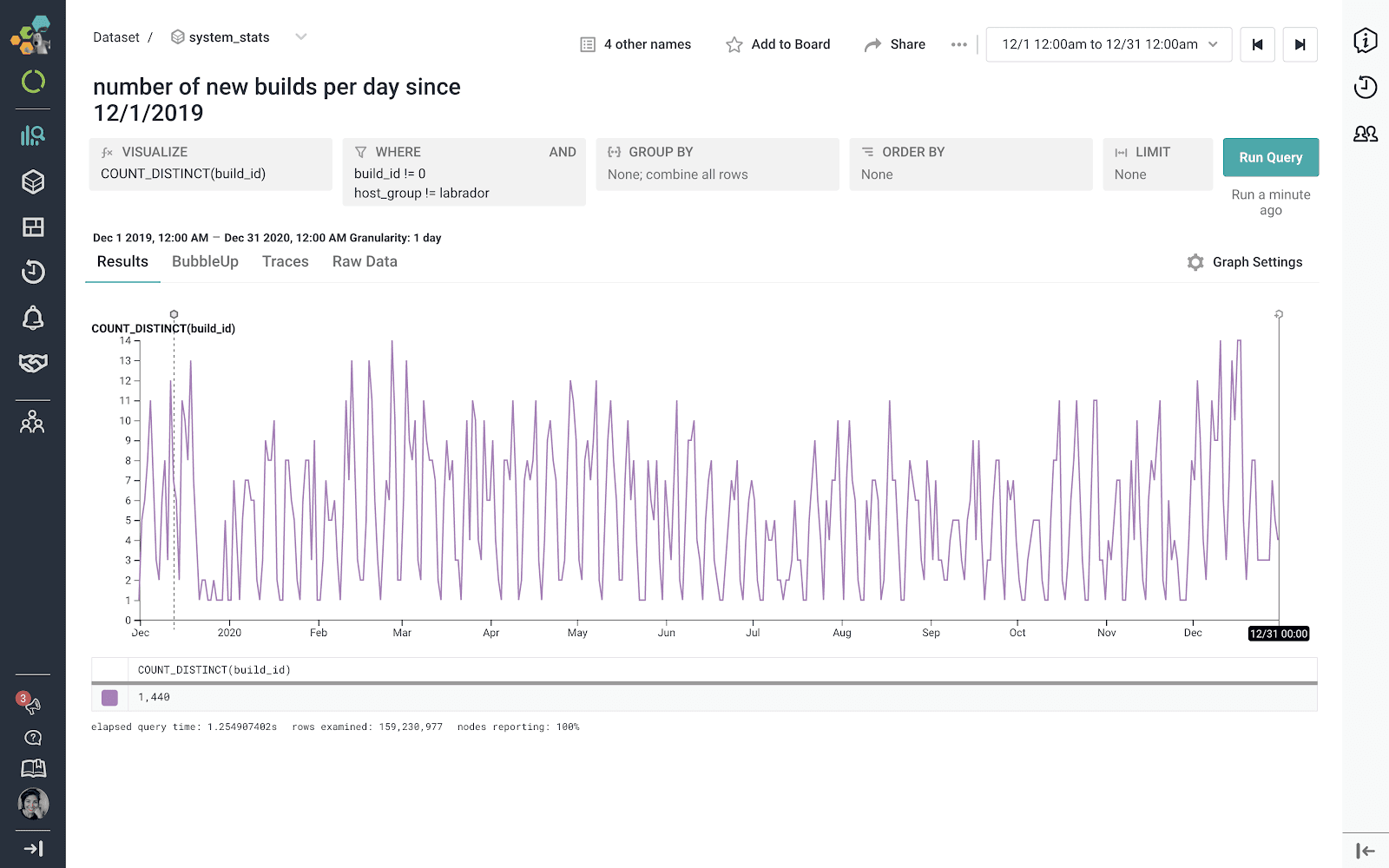The image size is (1389, 868).
Task: Click the more options ellipsis button
Action: tap(958, 44)
